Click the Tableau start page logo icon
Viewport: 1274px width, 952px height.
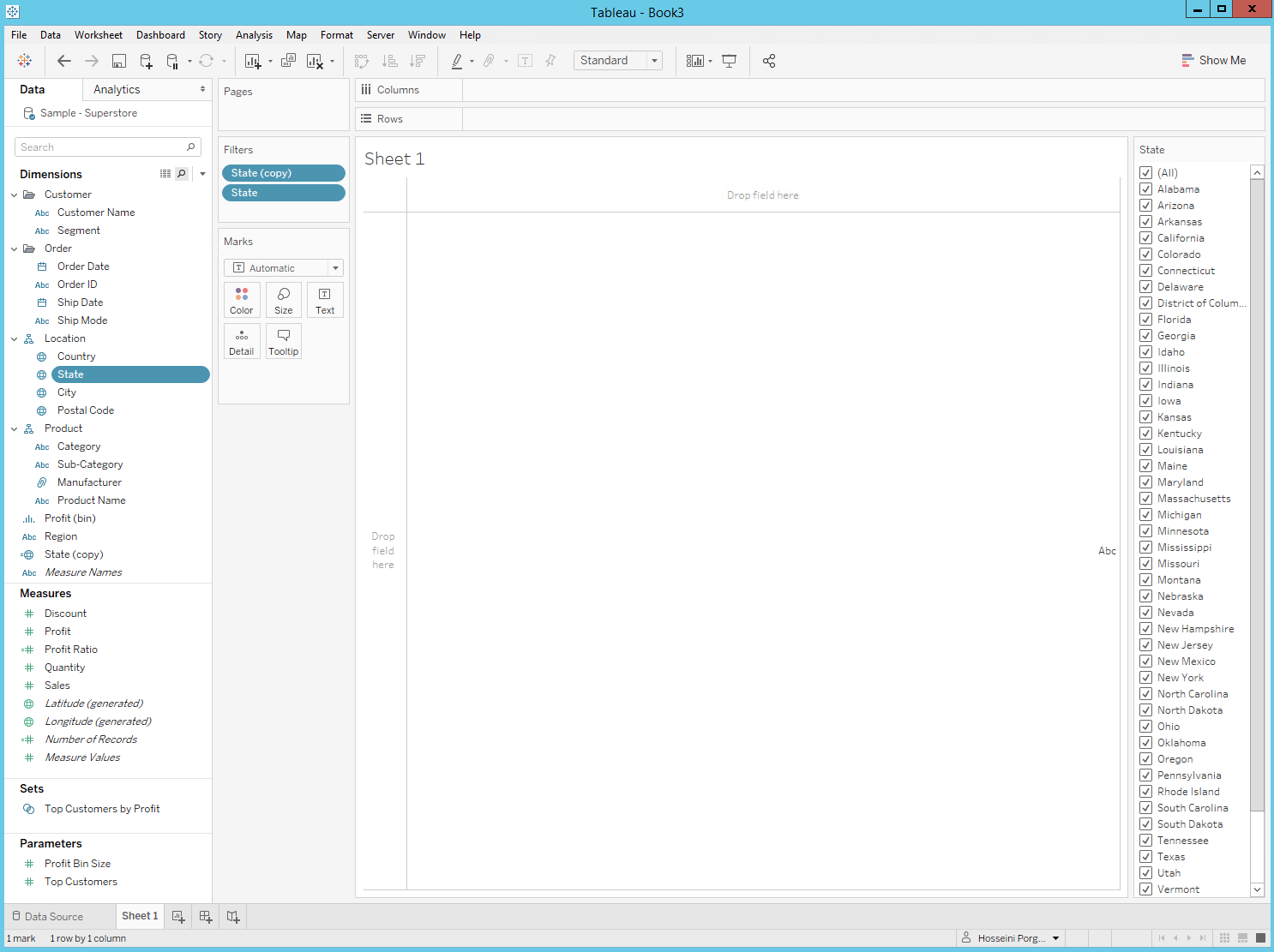click(x=24, y=60)
